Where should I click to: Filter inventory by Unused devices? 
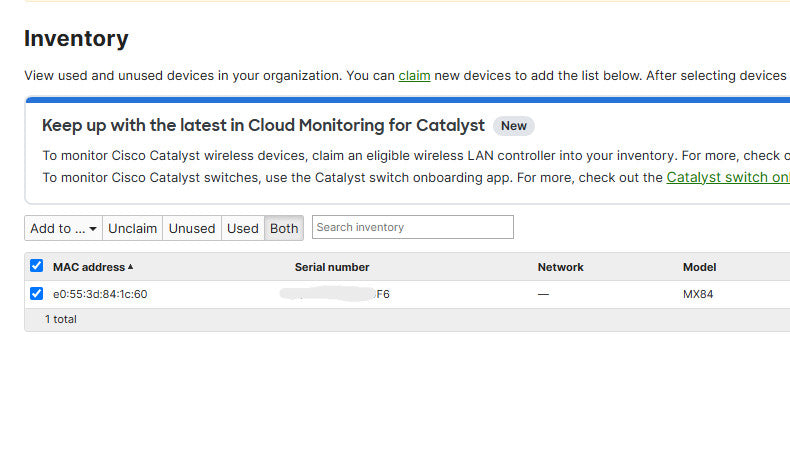tap(192, 228)
